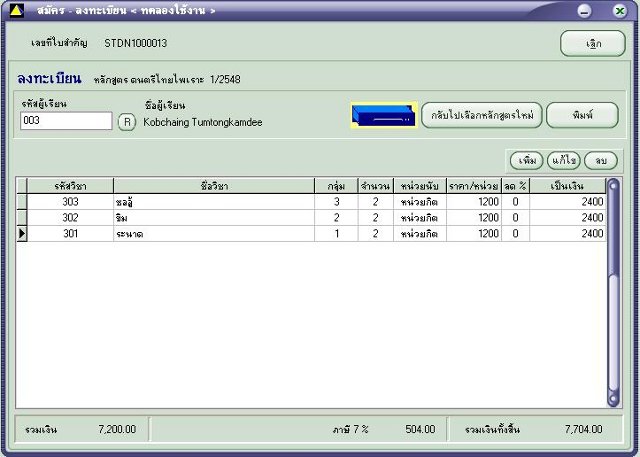The height and width of the screenshot is (457, 640).
Task: Click the ภาษี 7 % label
Action: point(351,429)
